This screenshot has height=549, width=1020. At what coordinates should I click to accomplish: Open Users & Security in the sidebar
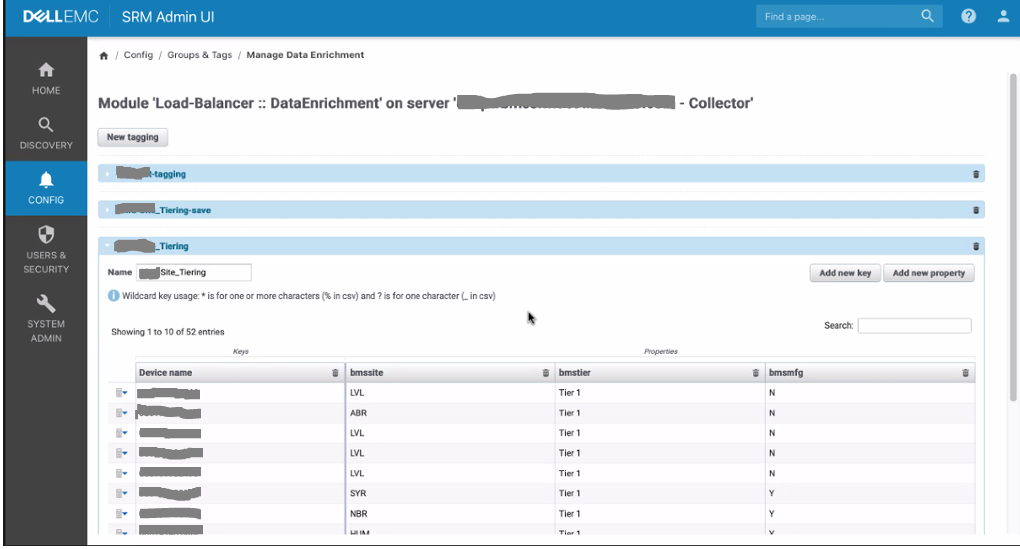coord(46,249)
